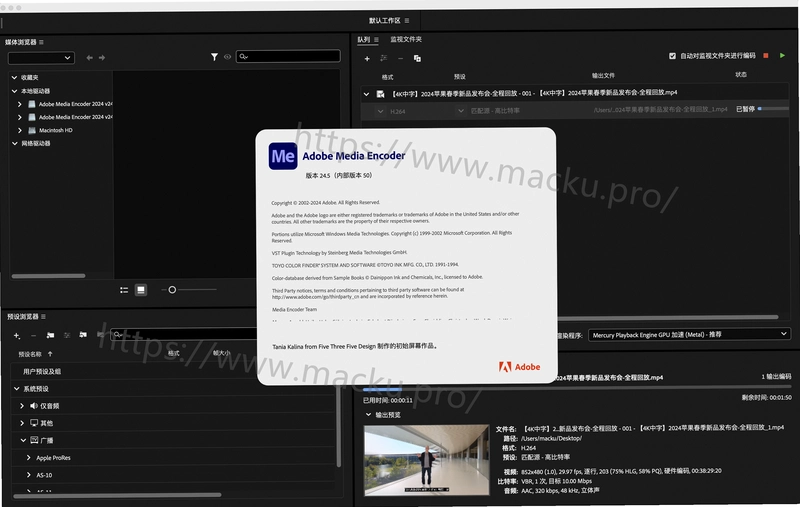Image resolution: width=800 pixels, height=507 pixels.
Task: Switch to the 监视文件夹 tab
Action: [406, 39]
